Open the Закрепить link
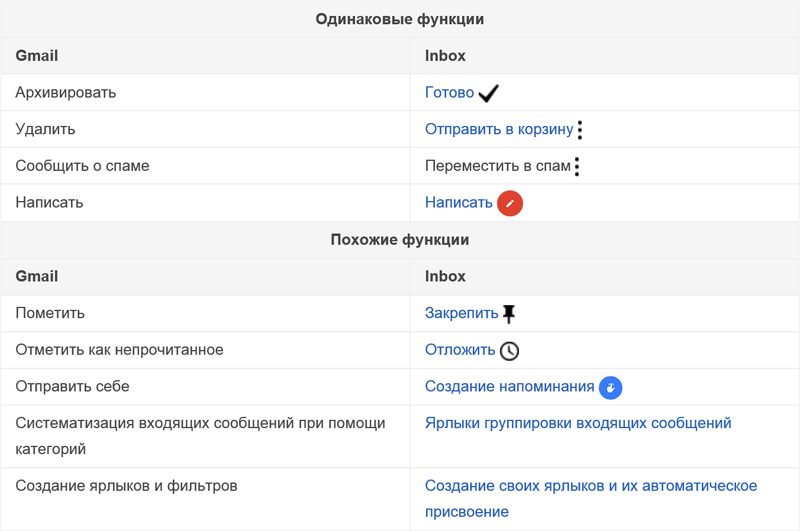800x531 pixels. pyautogui.click(x=462, y=313)
